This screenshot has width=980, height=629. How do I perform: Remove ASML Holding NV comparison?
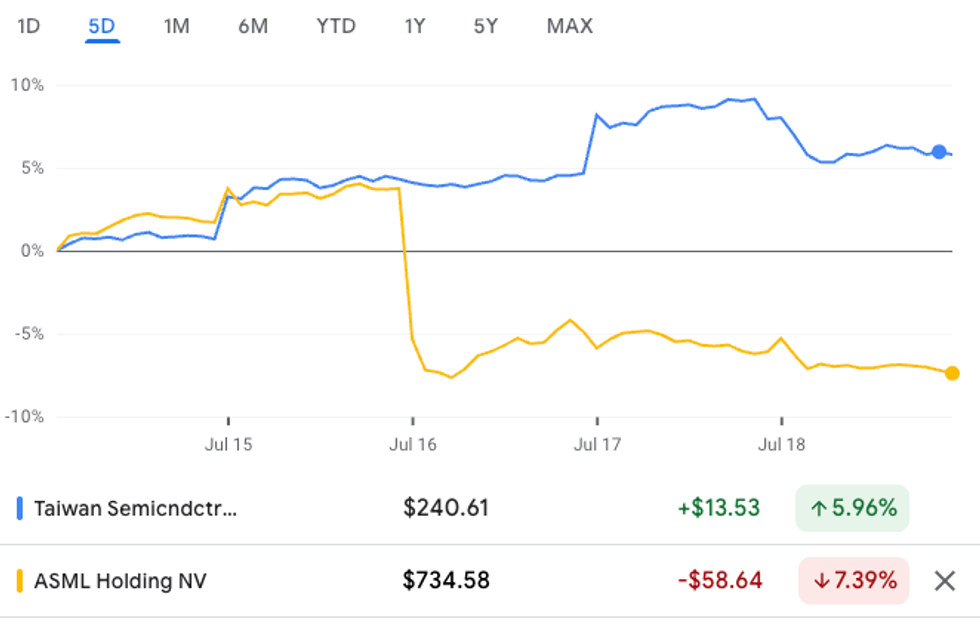[944, 580]
